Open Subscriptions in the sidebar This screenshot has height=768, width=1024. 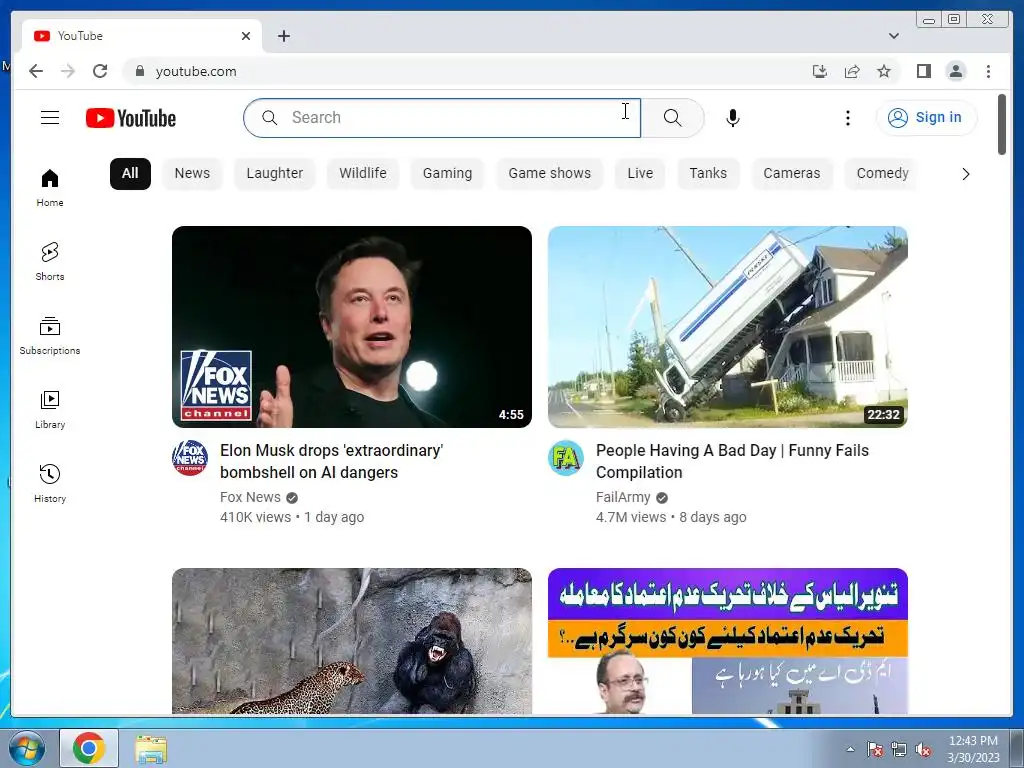point(50,336)
